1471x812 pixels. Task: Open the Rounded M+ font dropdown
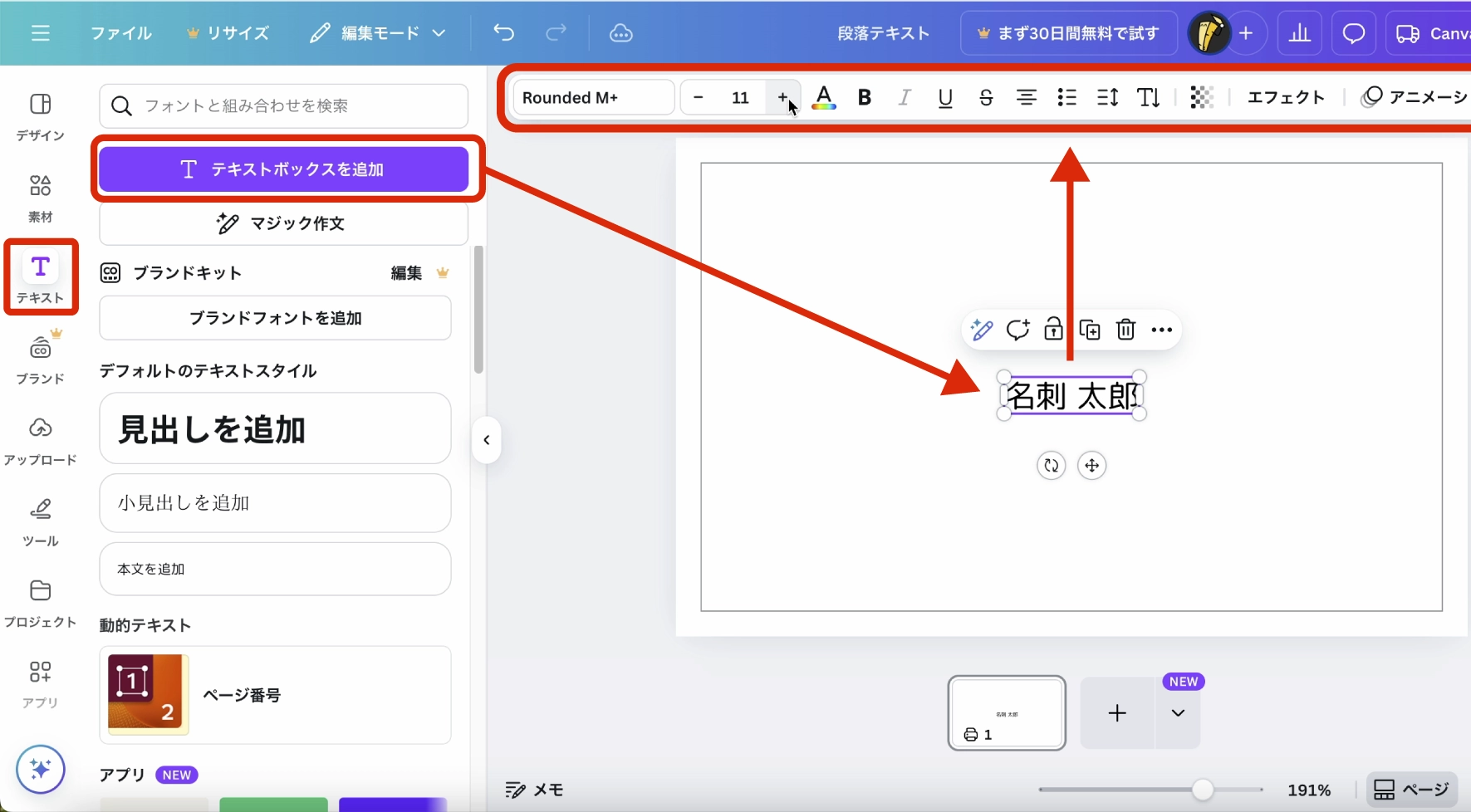coord(593,98)
